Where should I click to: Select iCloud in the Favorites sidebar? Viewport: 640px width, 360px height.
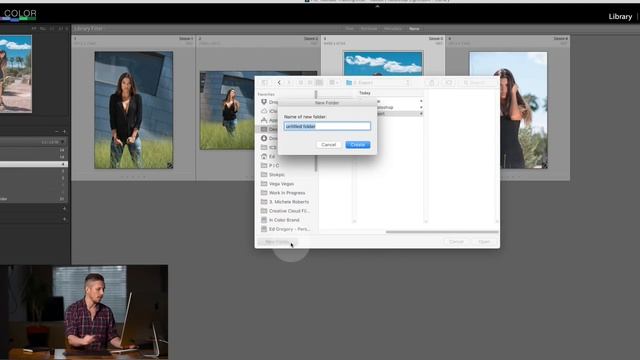point(269,111)
